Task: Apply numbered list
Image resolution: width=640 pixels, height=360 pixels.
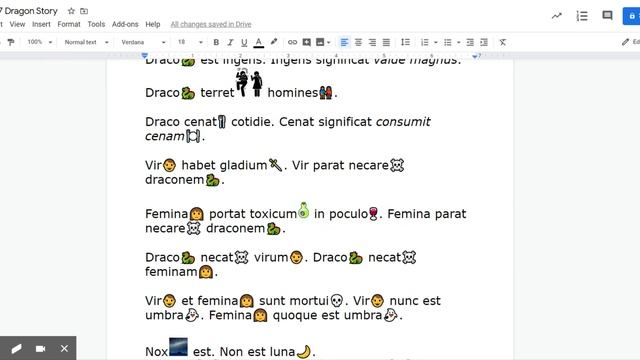Action: click(425, 42)
